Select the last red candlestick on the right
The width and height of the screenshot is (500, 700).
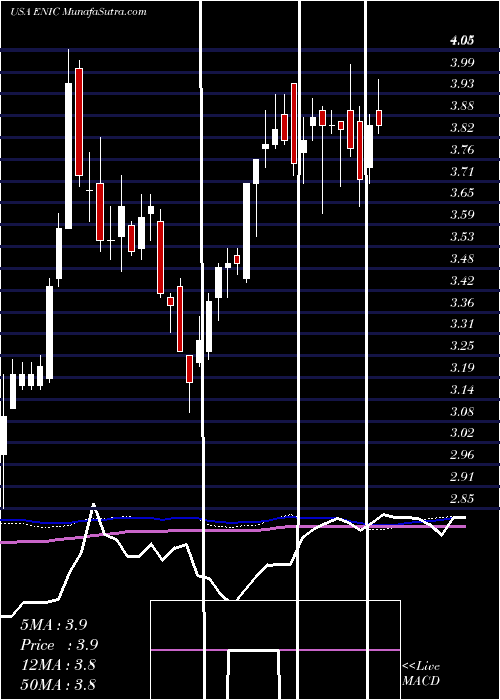379,118
